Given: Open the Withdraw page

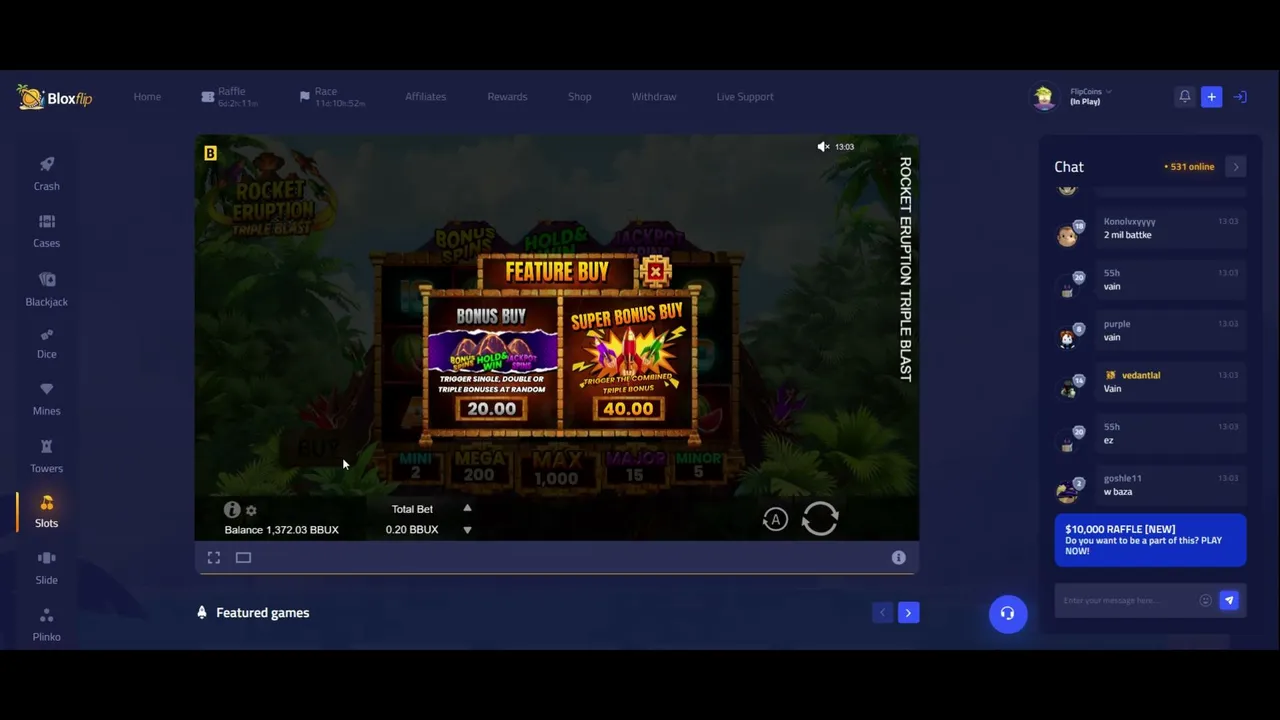Looking at the screenshot, I should [x=654, y=97].
